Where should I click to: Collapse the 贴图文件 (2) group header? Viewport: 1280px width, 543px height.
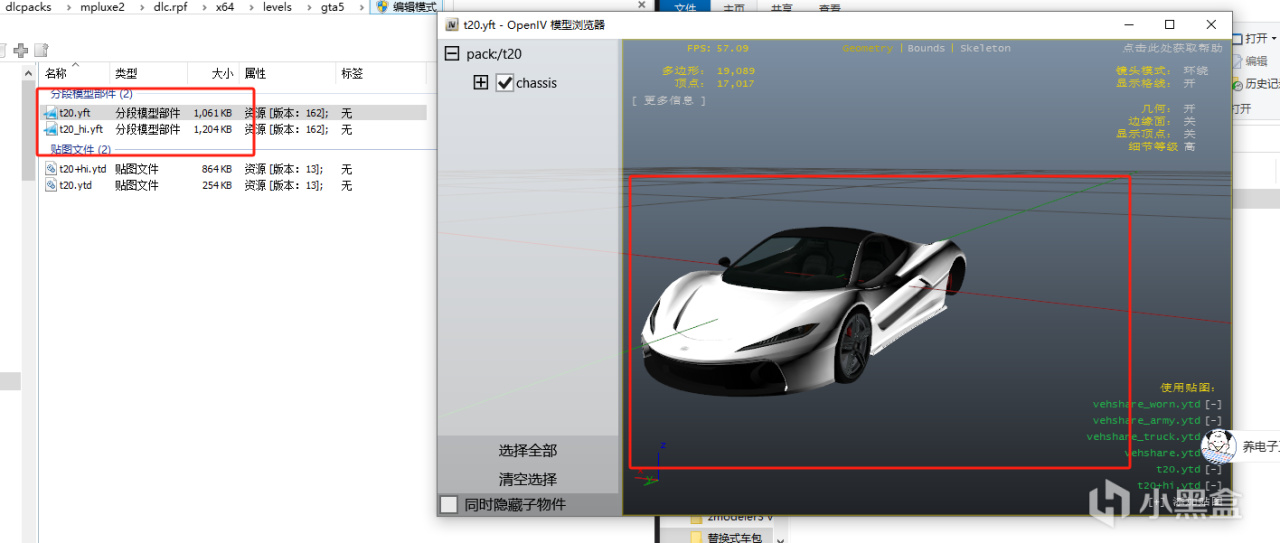pyautogui.click(x=81, y=150)
